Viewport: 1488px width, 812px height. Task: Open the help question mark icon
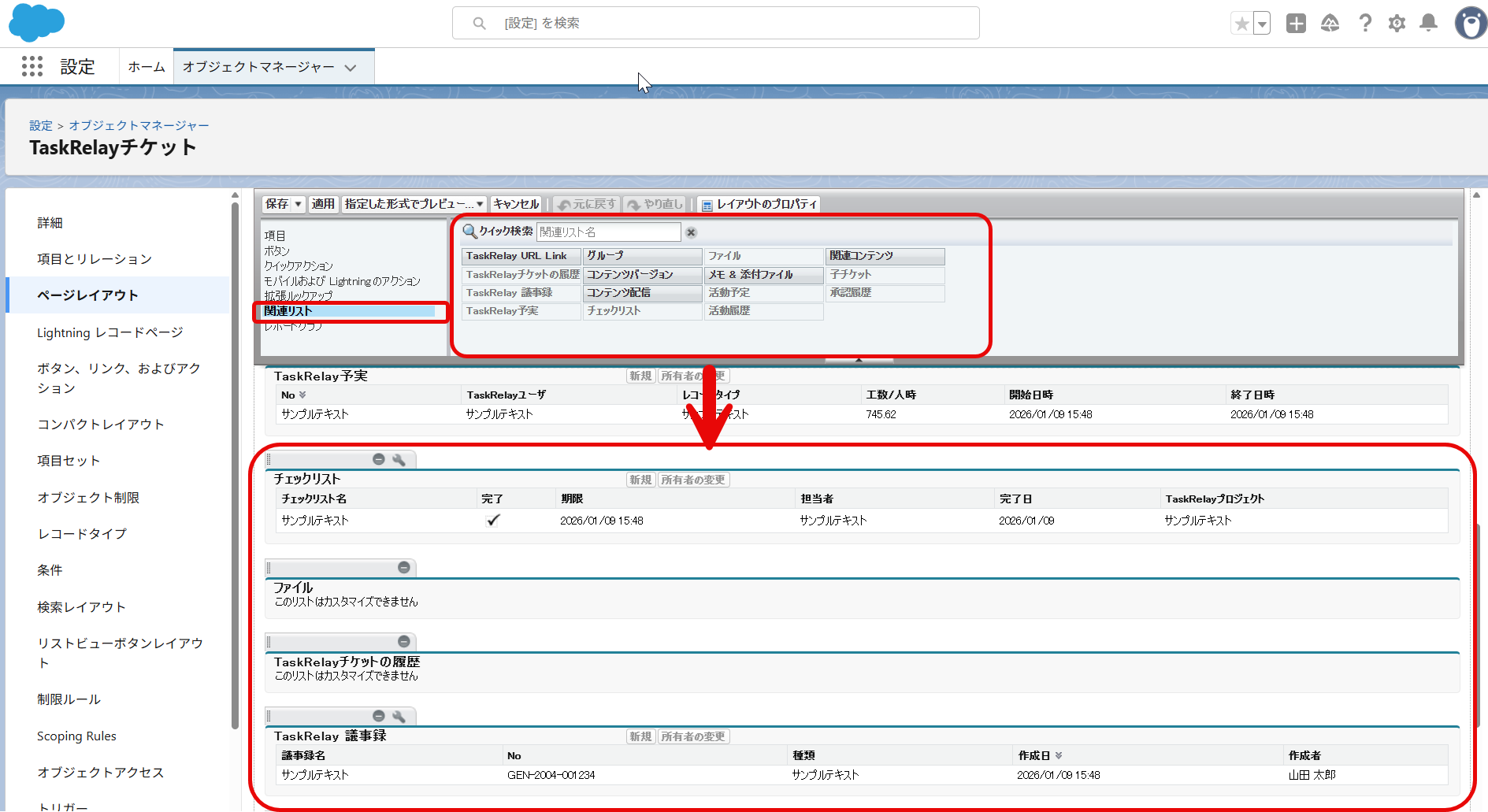click(x=1365, y=24)
